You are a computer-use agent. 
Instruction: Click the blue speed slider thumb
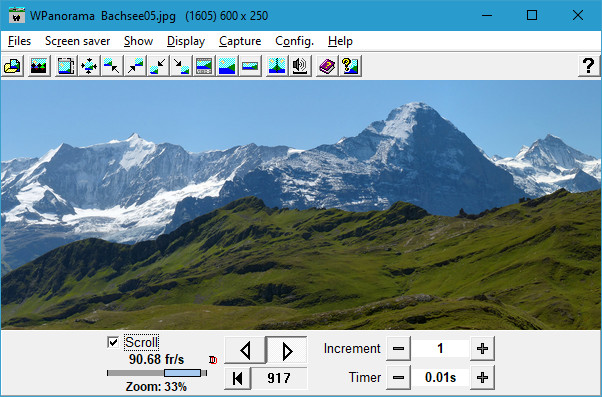pyautogui.click(x=182, y=373)
